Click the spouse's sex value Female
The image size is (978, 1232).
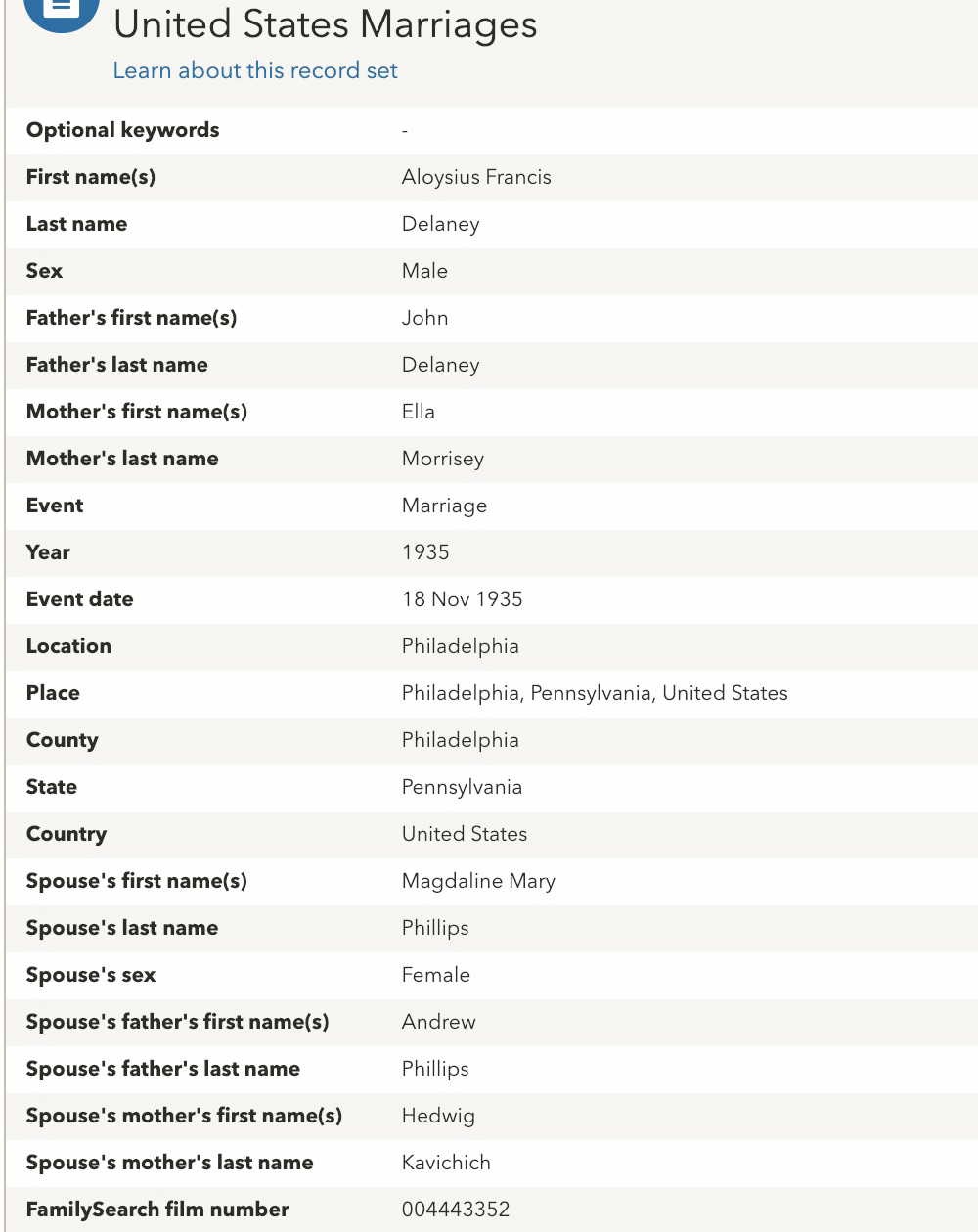coord(435,975)
